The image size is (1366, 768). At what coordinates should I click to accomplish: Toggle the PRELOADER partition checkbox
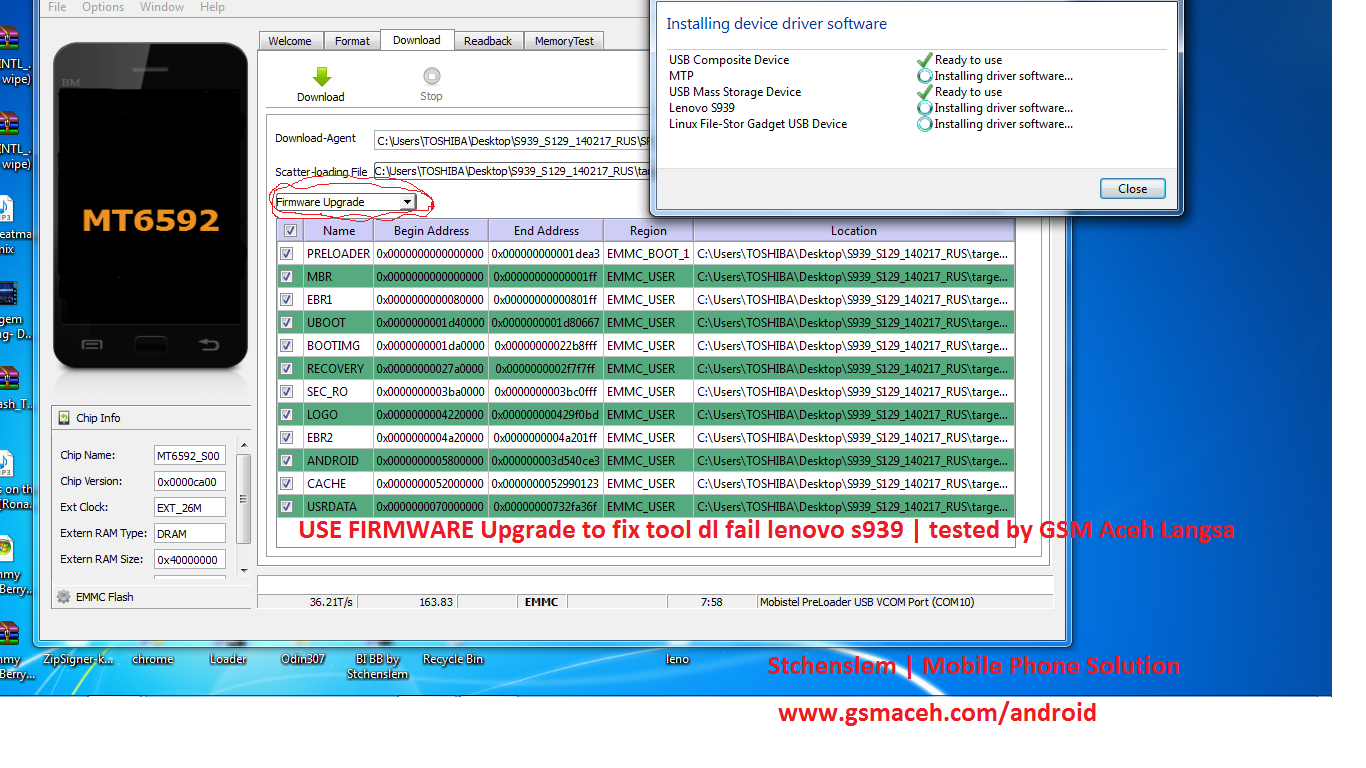[x=287, y=254]
